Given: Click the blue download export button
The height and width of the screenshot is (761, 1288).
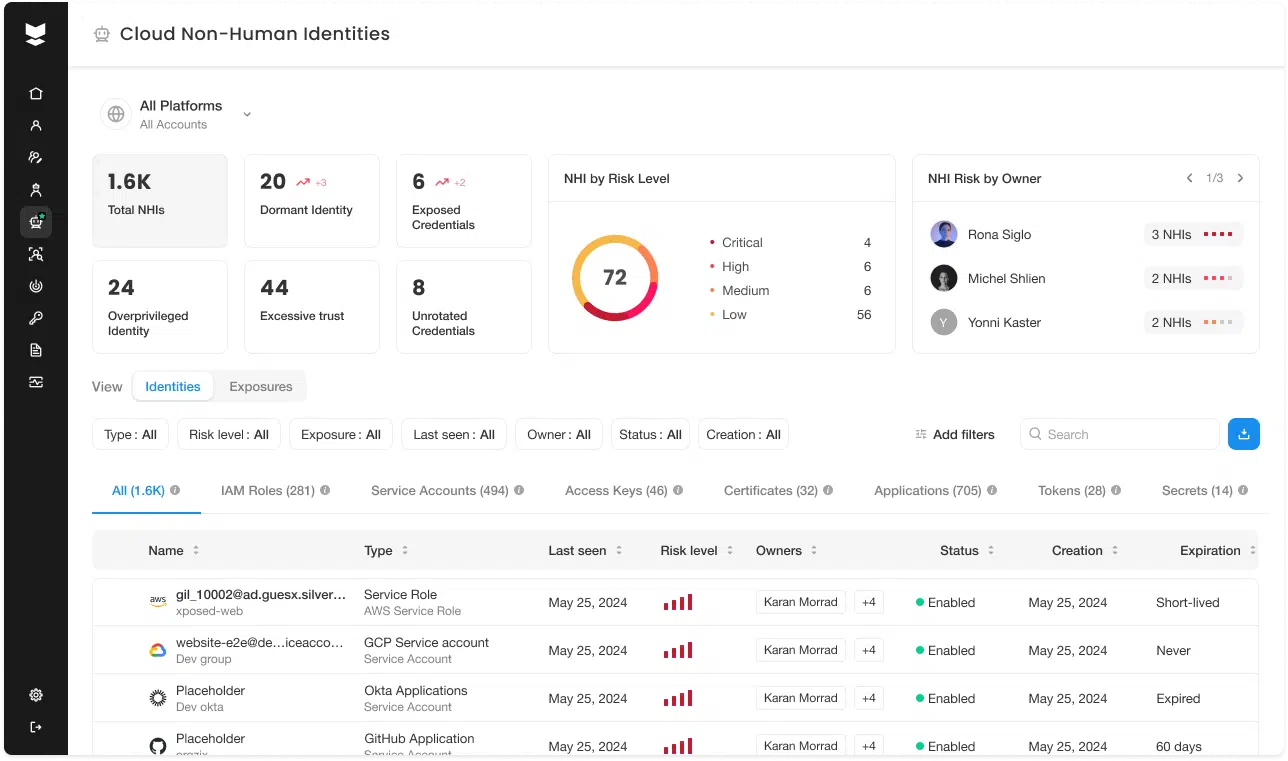Looking at the screenshot, I should point(1243,434).
